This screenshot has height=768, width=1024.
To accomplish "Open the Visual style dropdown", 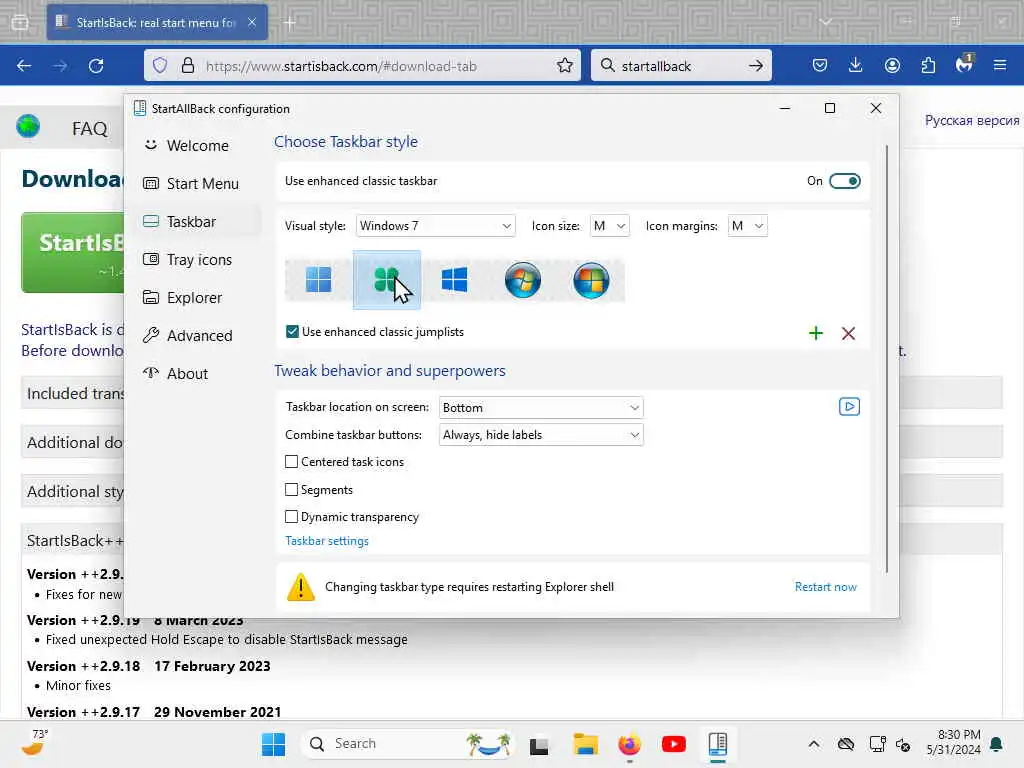I will (436, 226).
